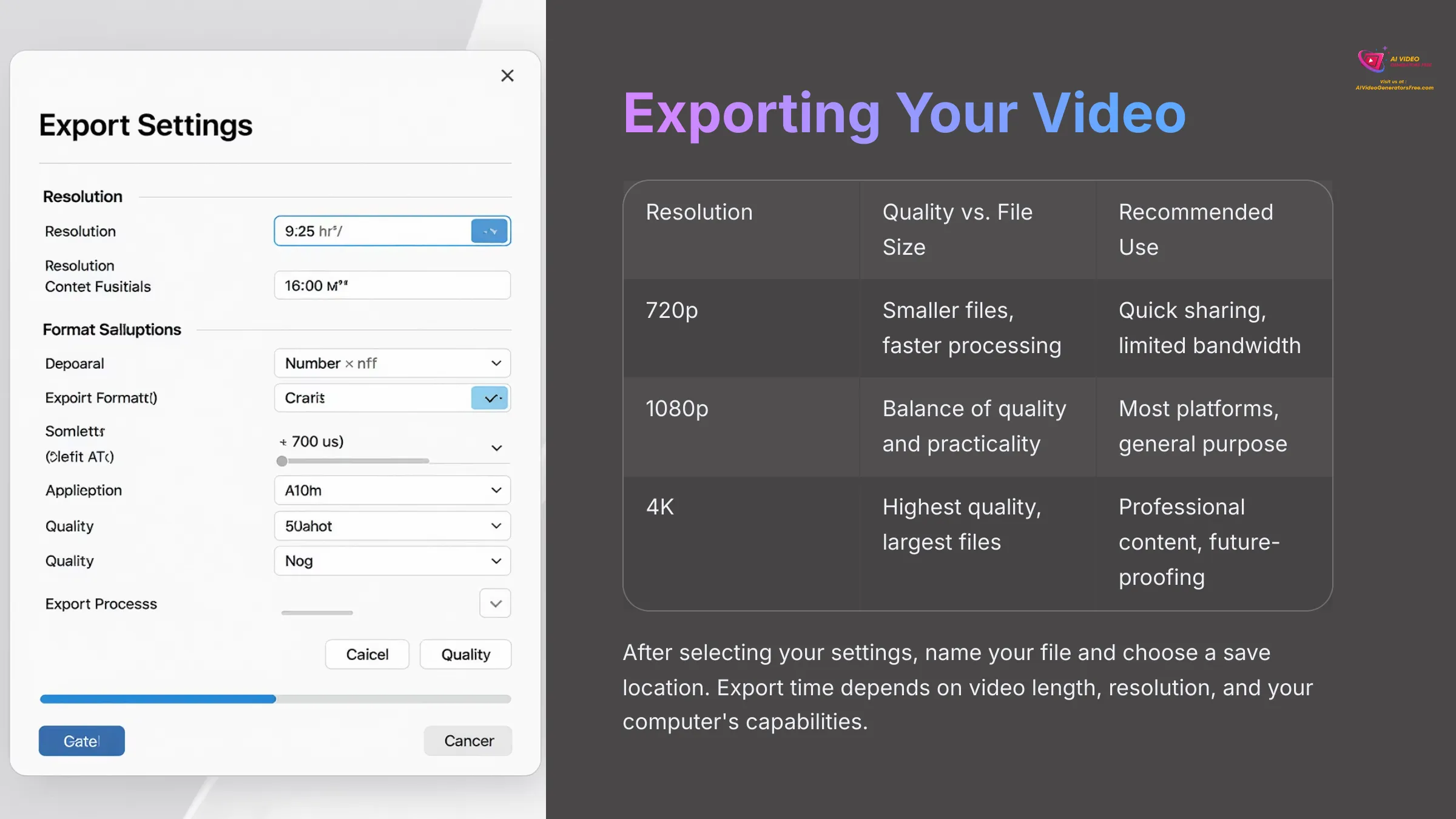The width and height of the screenshot is (1456, 819).
Task: Open the Depoaral 'Number × nff' dropdown
Action: (393, 363)
